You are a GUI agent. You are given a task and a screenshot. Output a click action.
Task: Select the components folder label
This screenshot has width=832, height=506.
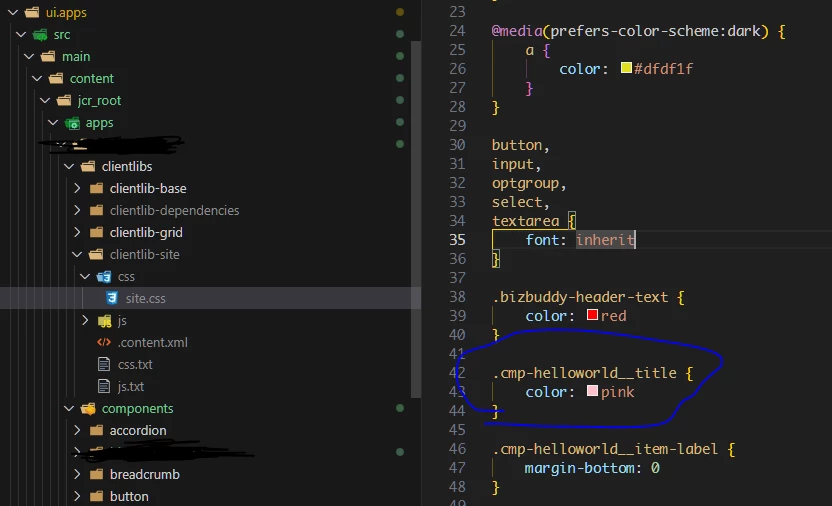click(x=137, y=408)
